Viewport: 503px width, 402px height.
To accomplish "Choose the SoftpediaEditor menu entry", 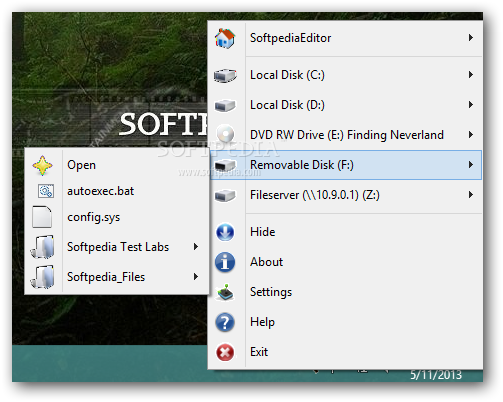I will pyautogui.click(x=346, y=38).
